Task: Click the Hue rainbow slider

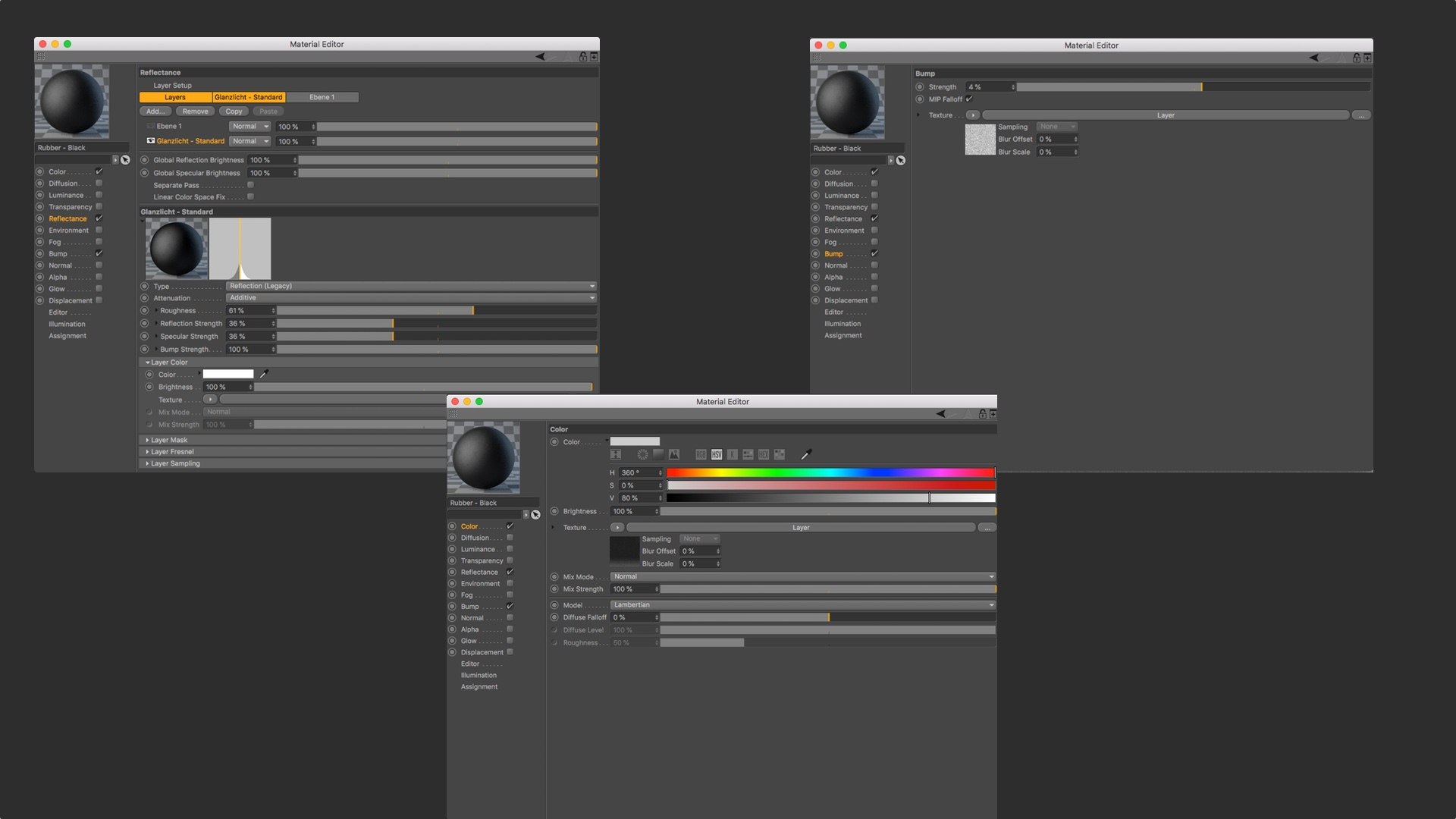Action: coord(830,472)
